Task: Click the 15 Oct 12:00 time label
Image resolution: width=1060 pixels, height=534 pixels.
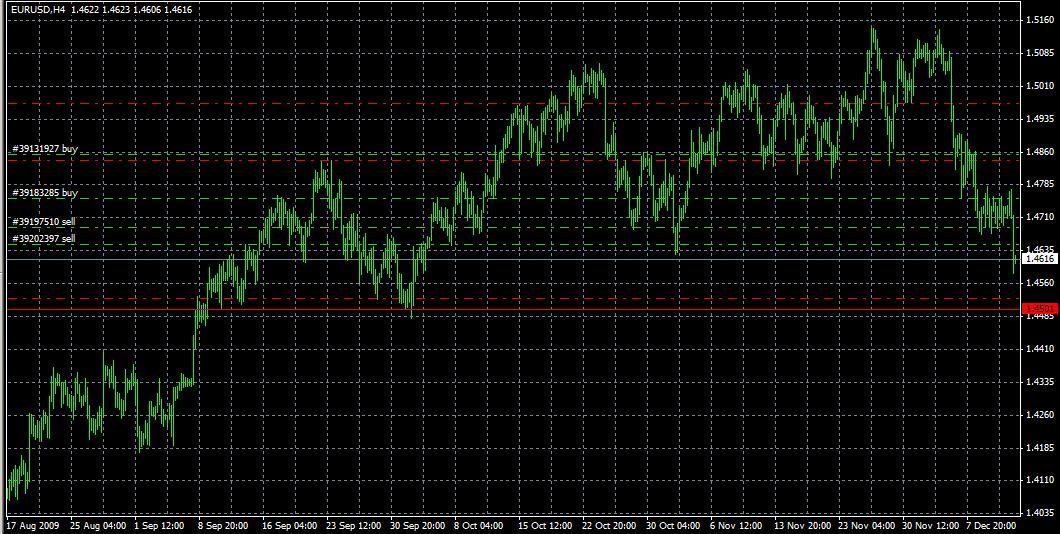Action: (x=545, y=525)
